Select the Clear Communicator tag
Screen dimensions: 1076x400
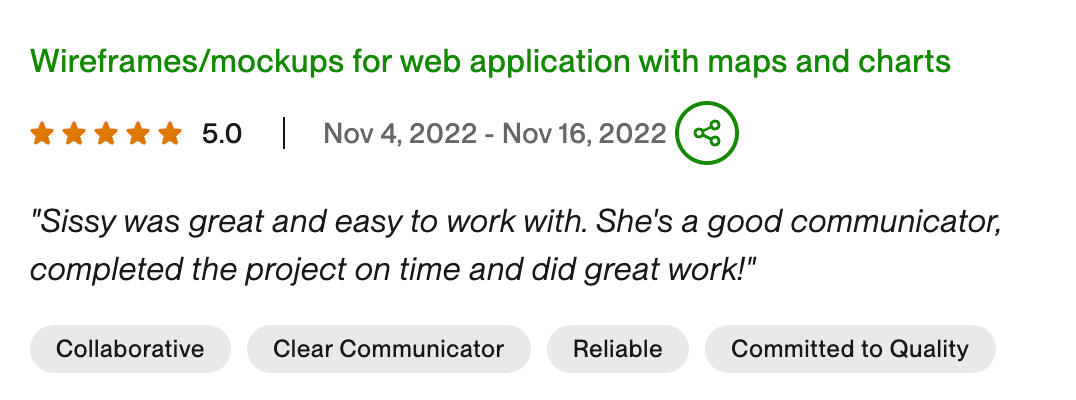tap(388, 349)
